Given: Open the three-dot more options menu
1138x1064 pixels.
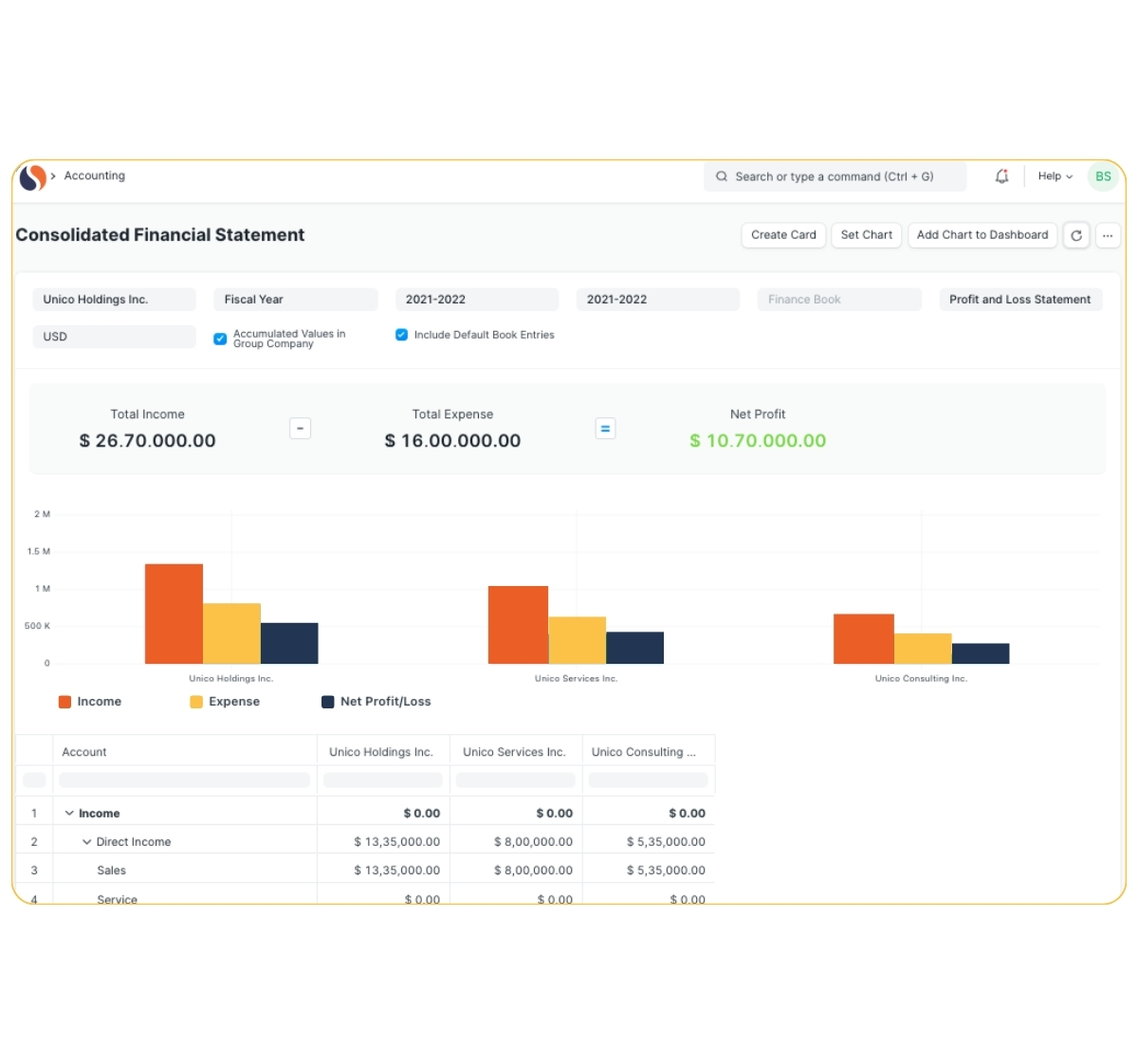Looking at the screenshot, I should point(1108,235).
